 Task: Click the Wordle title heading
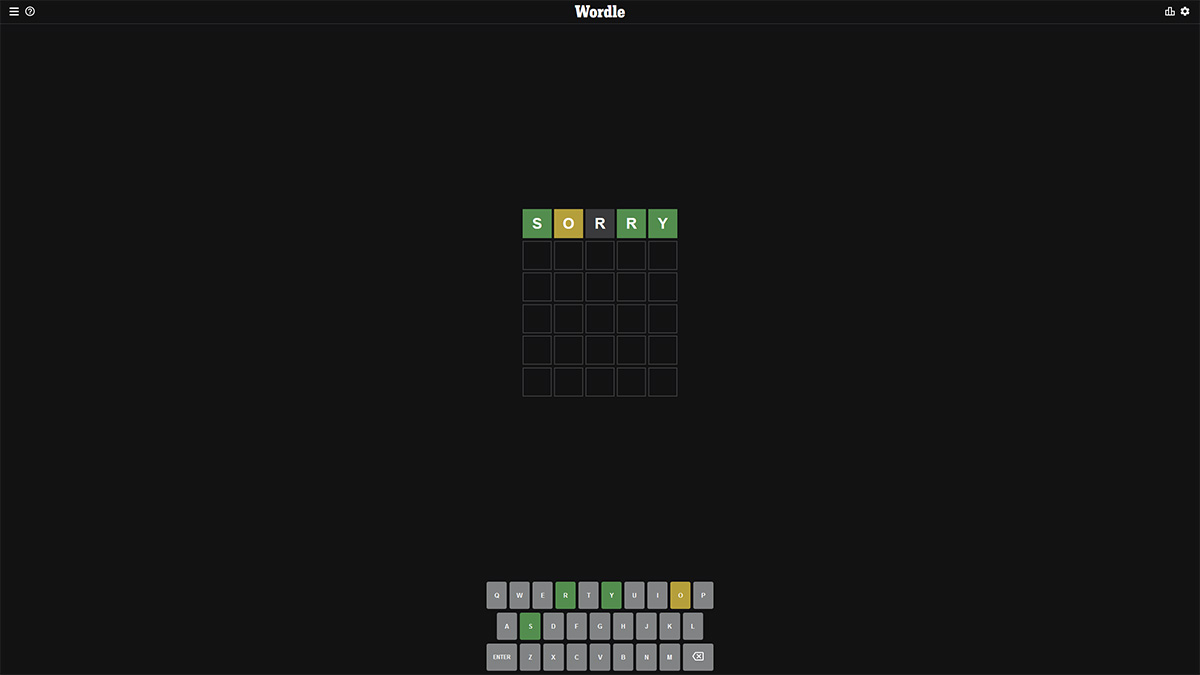pos(600,12)
